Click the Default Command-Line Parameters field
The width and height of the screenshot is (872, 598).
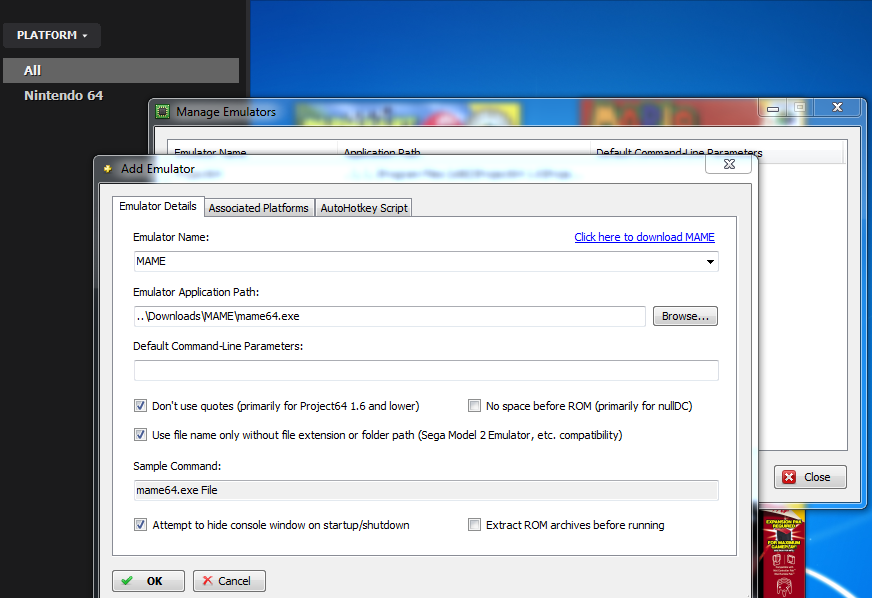click(426, 370)
